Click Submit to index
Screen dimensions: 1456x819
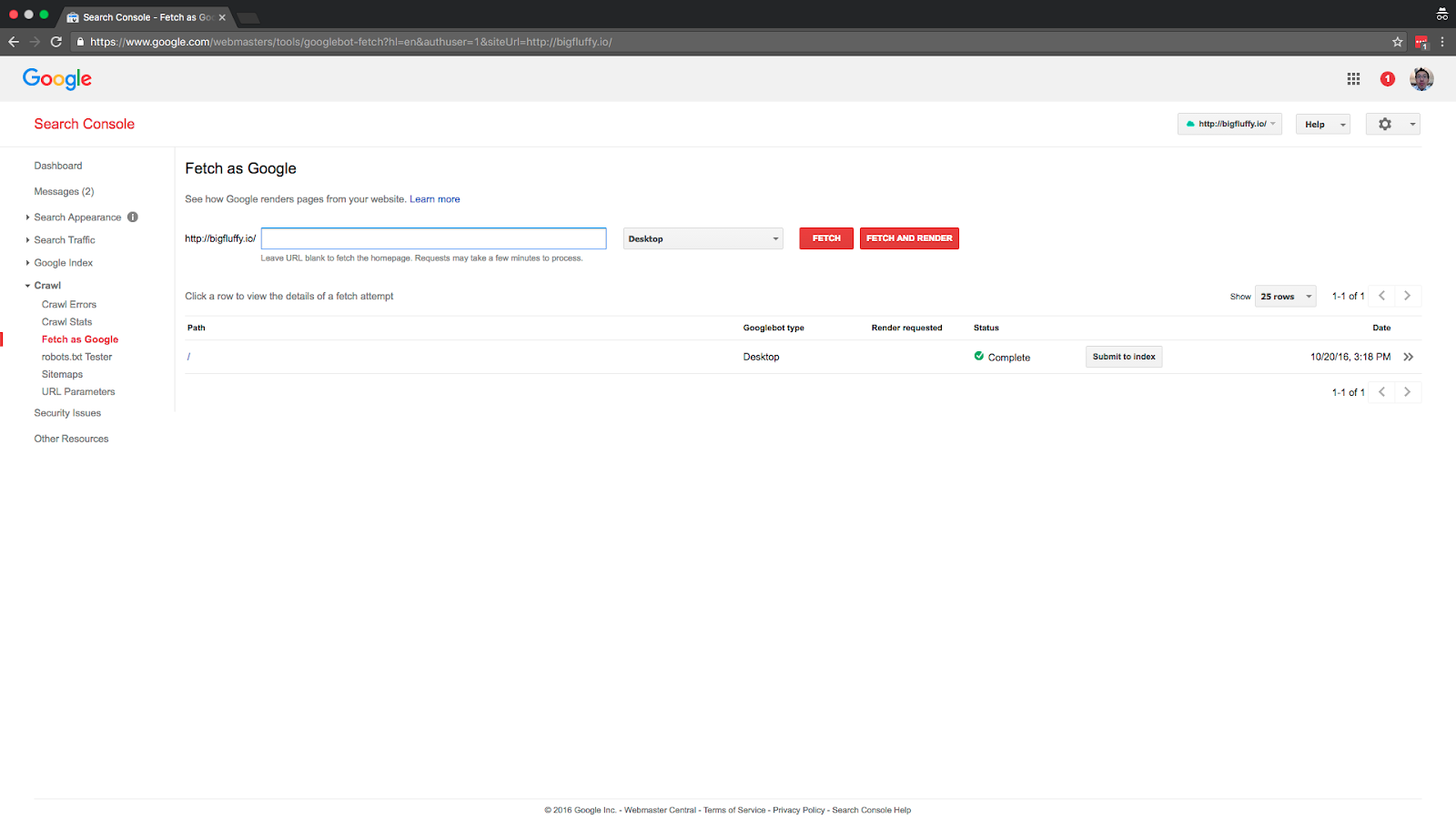tap(1124, 357)
